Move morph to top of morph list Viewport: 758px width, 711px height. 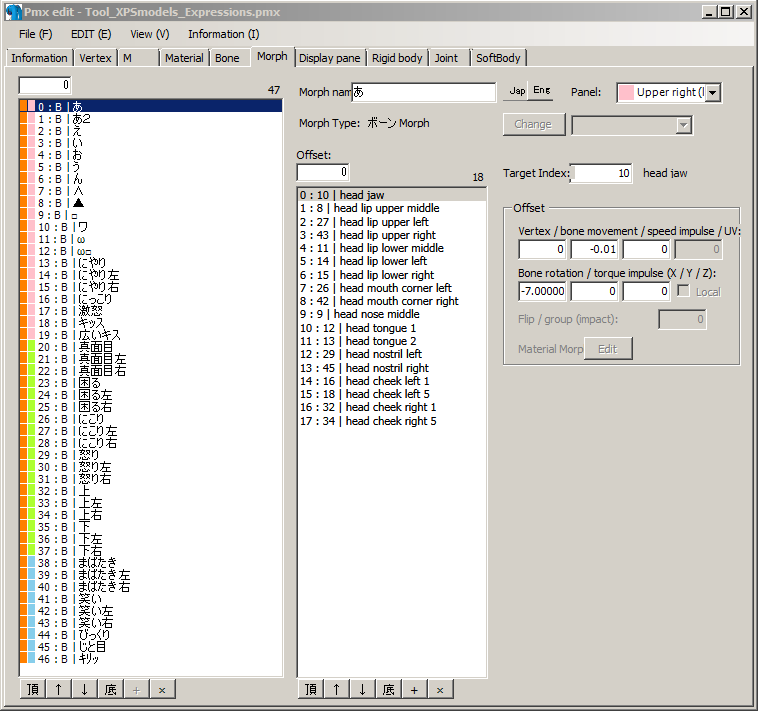(x=32, y=689)
